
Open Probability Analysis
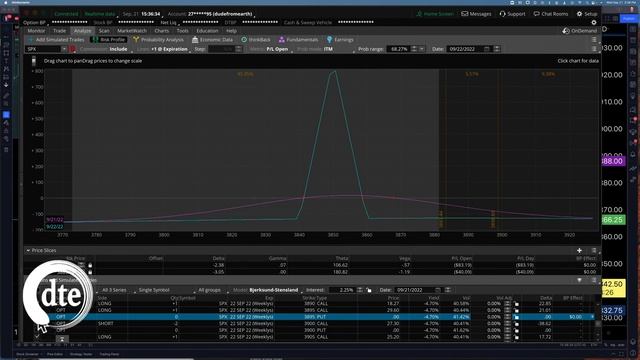point(158,40)
